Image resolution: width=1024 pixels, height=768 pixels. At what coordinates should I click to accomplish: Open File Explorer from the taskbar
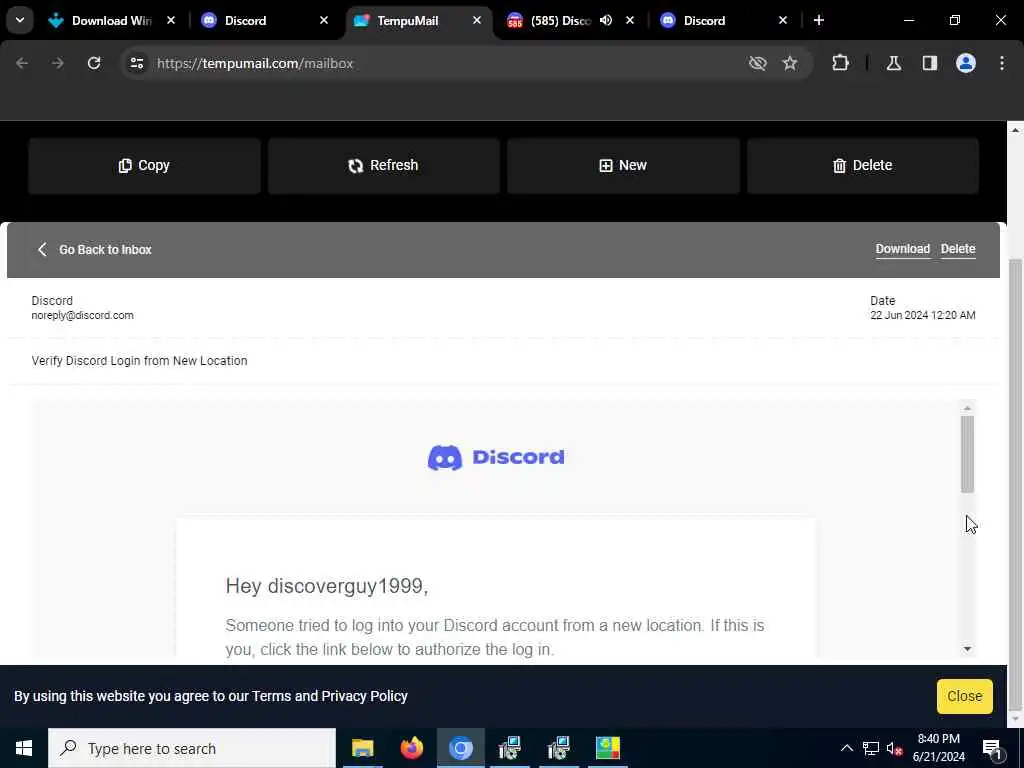coord(362,748)
